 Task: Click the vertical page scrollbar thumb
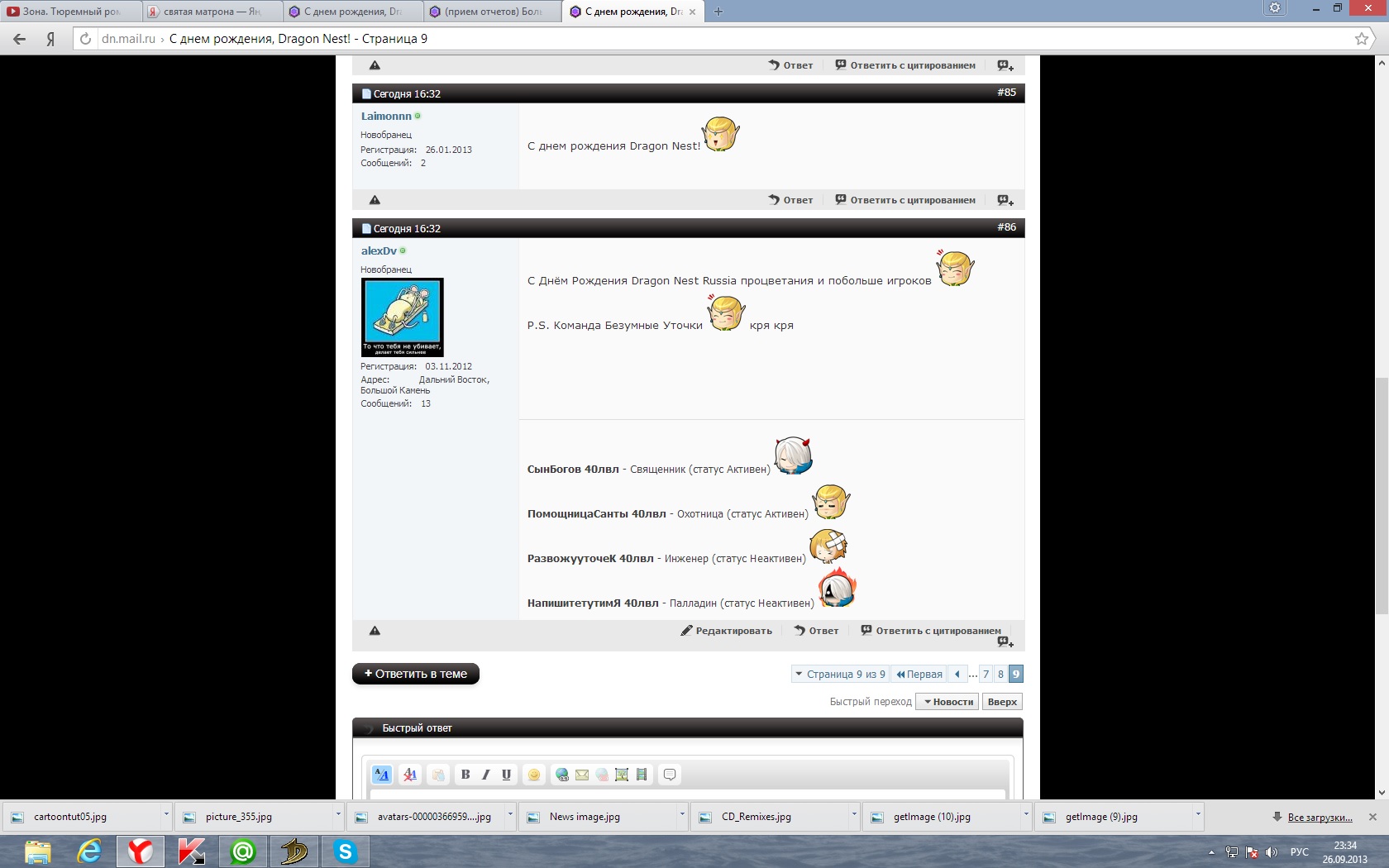tap(1382, 495)
